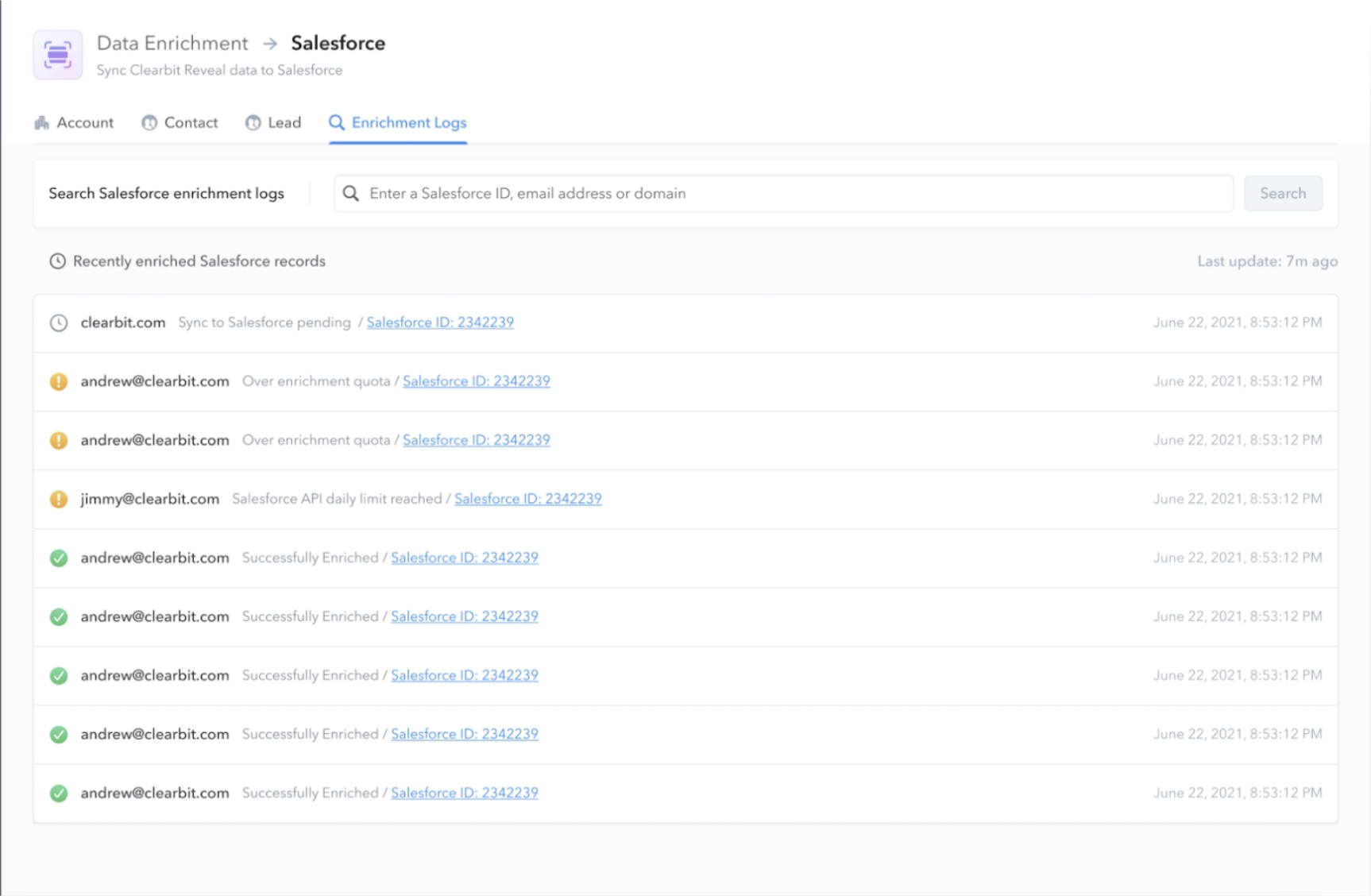Open Salesforce ID link on clearbit.com row
This screenshot has width=1371, height=896.
tap(440, 322)
